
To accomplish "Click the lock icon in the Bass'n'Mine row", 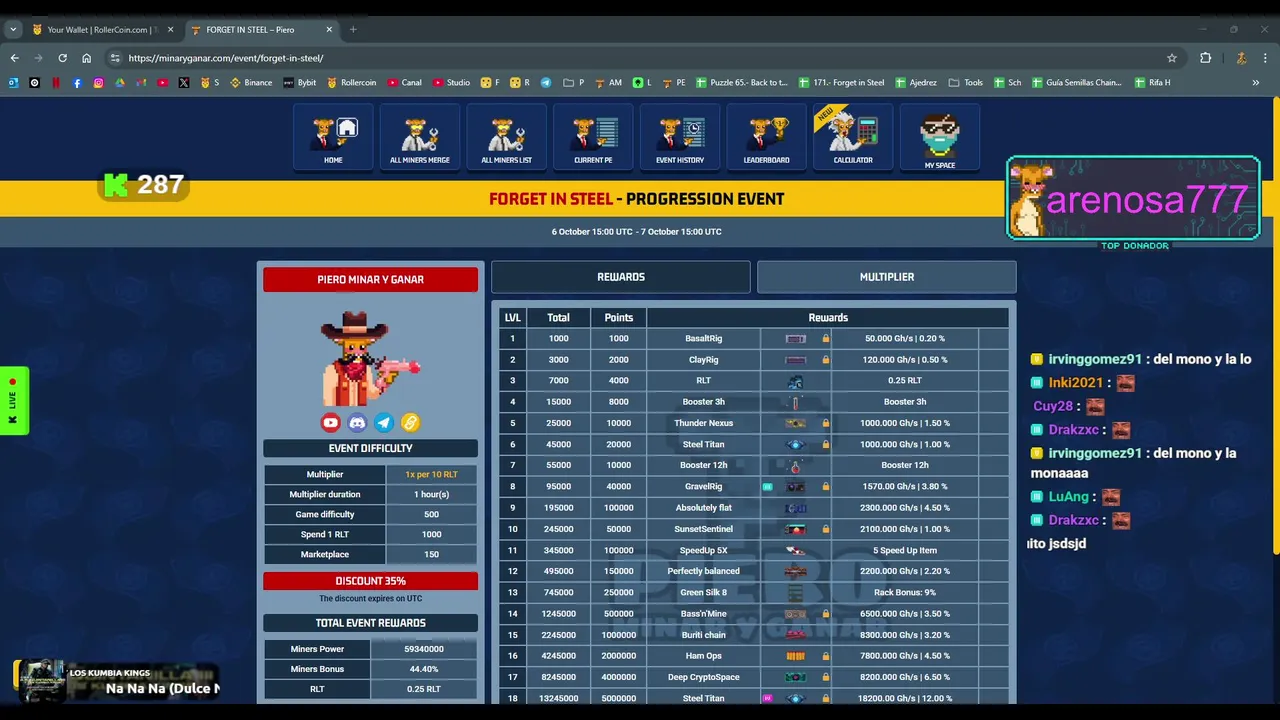I will 825,614.
